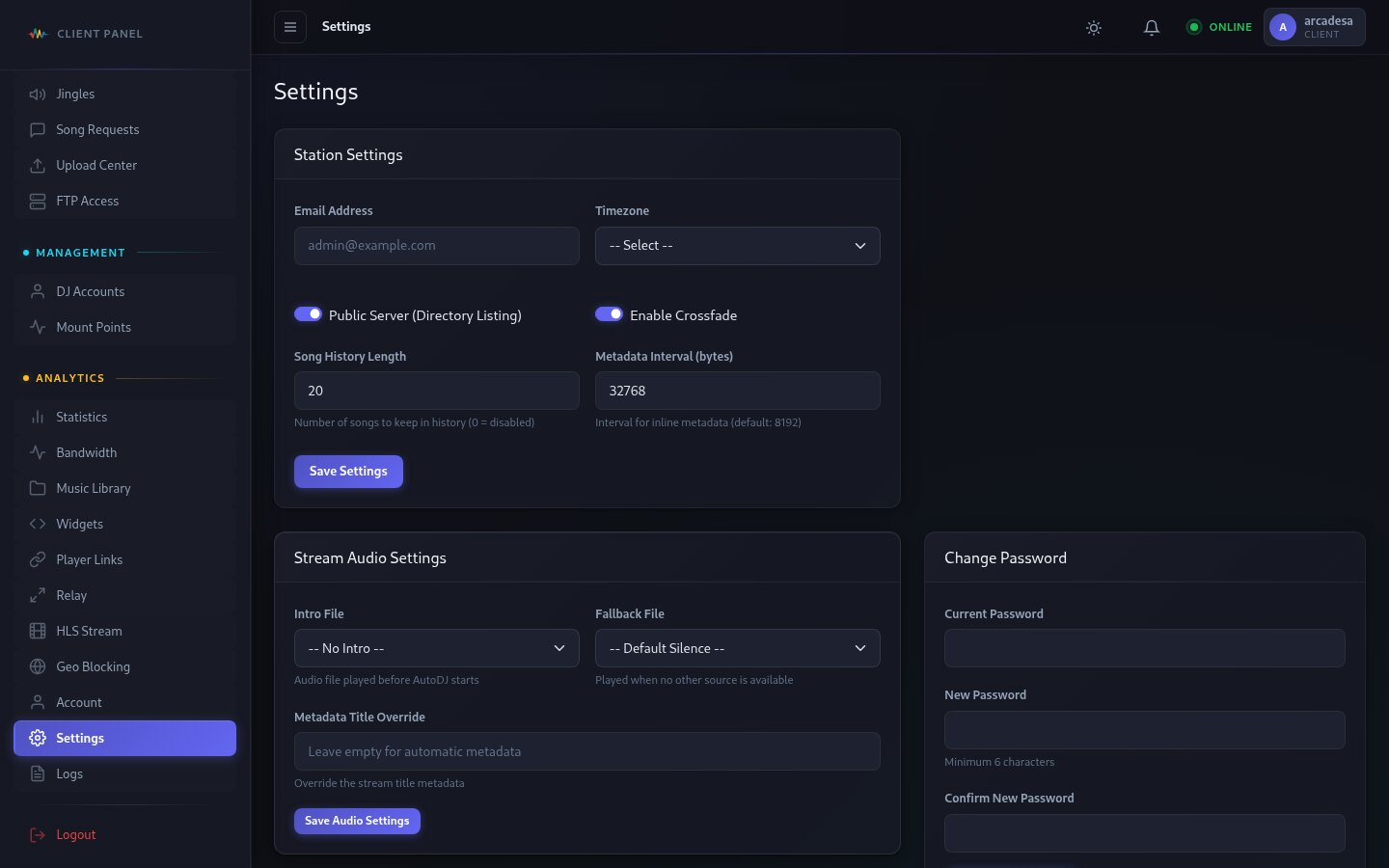Open the Bandwidth analytics page
The width and height of the screenshot is (1389, 868).
[86, 452]
